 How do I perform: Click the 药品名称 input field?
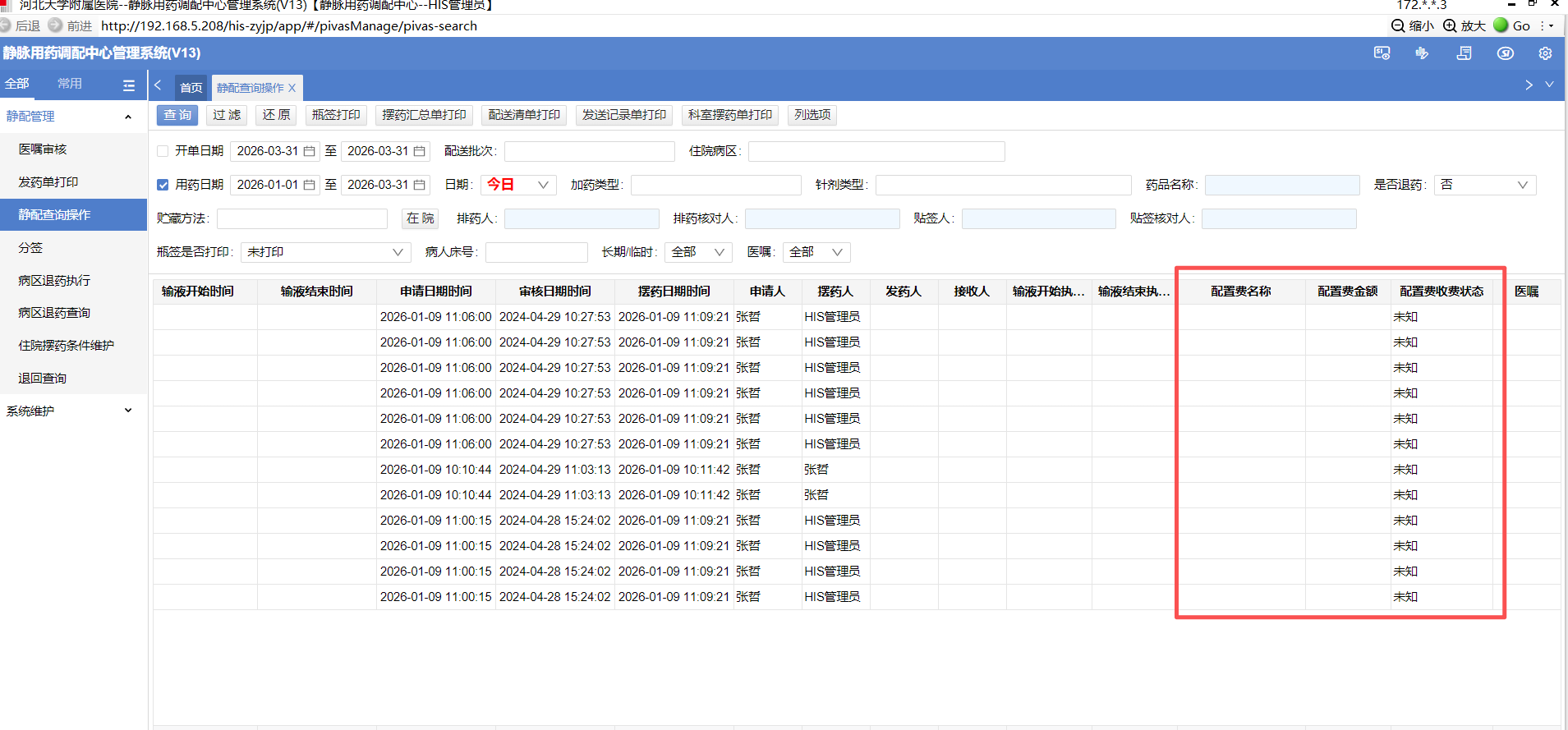click(x=1282, y=185)
